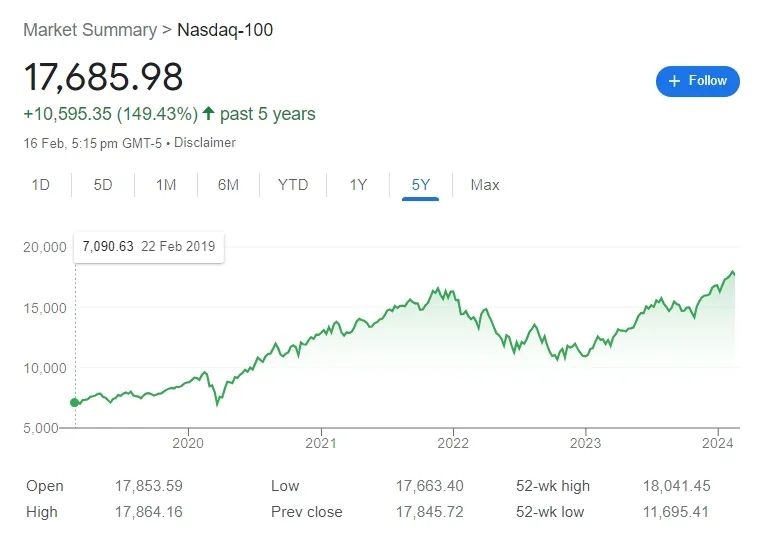
Task: Open the Disclaimer link
Action: [205, 143]
